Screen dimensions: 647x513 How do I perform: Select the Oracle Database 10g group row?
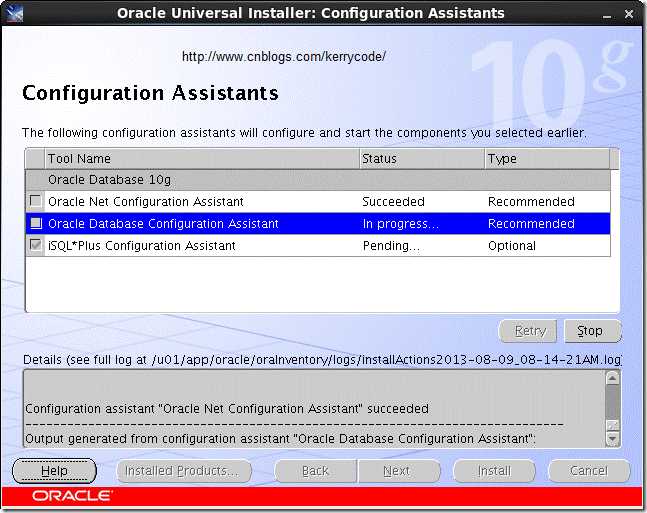coord(320,180)
